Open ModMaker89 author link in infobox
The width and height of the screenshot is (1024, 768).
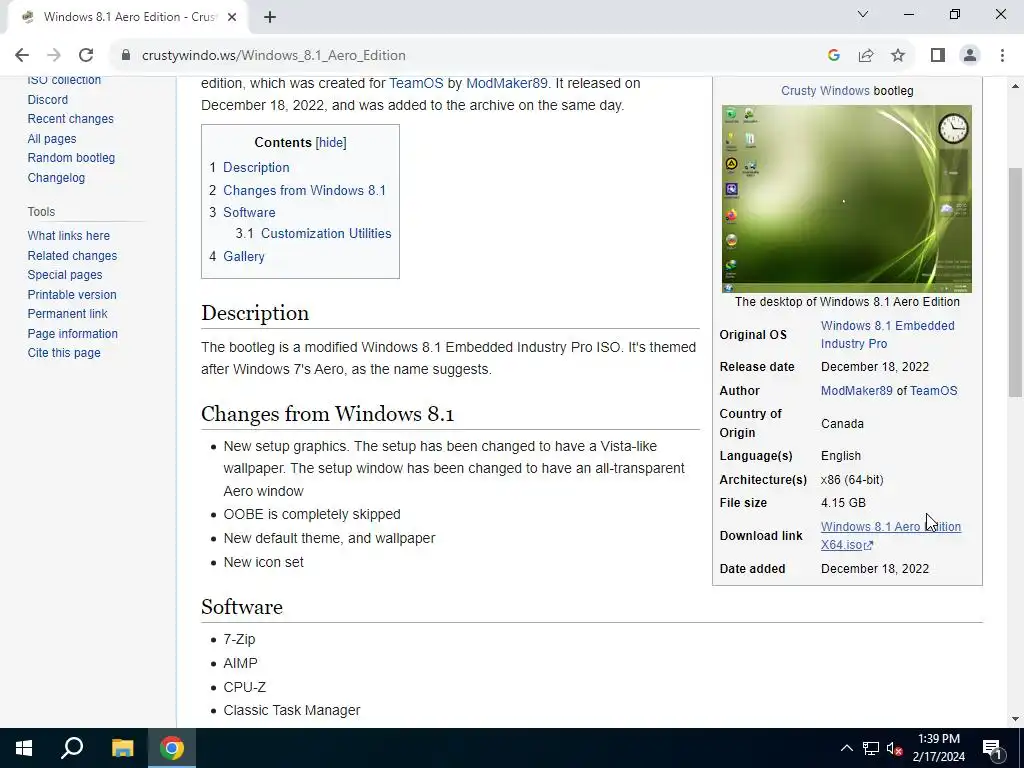click(856, 391)
